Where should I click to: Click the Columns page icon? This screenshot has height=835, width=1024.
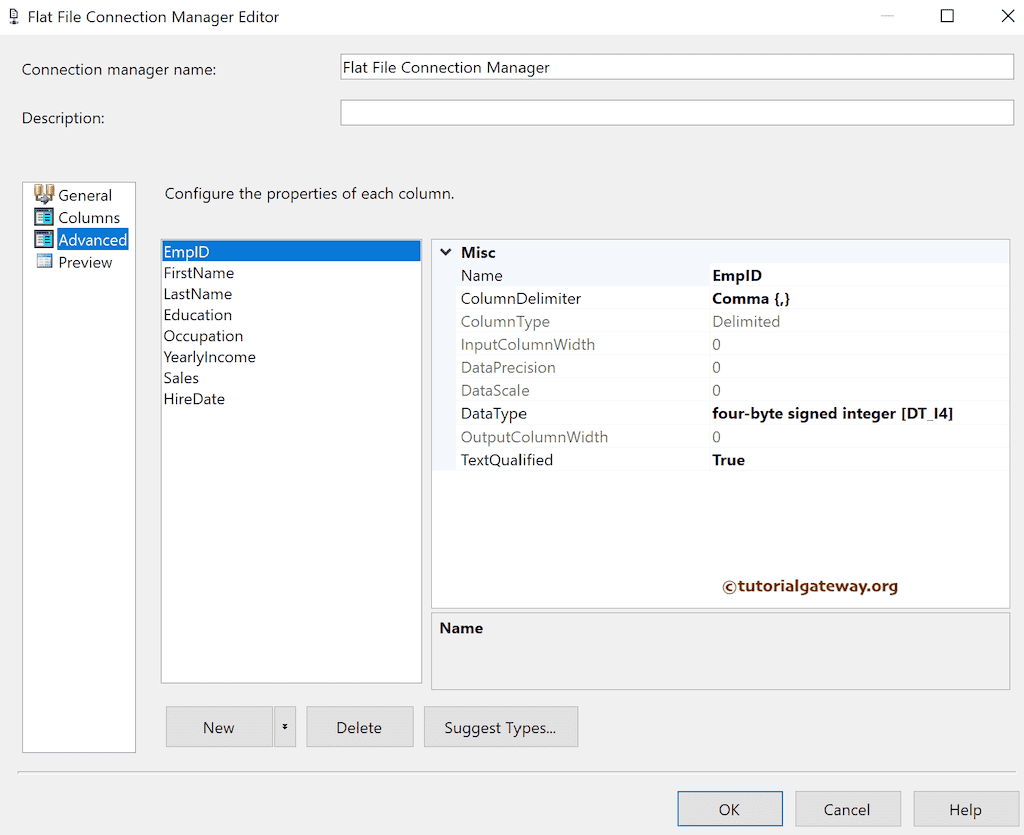tap(44, 217)
